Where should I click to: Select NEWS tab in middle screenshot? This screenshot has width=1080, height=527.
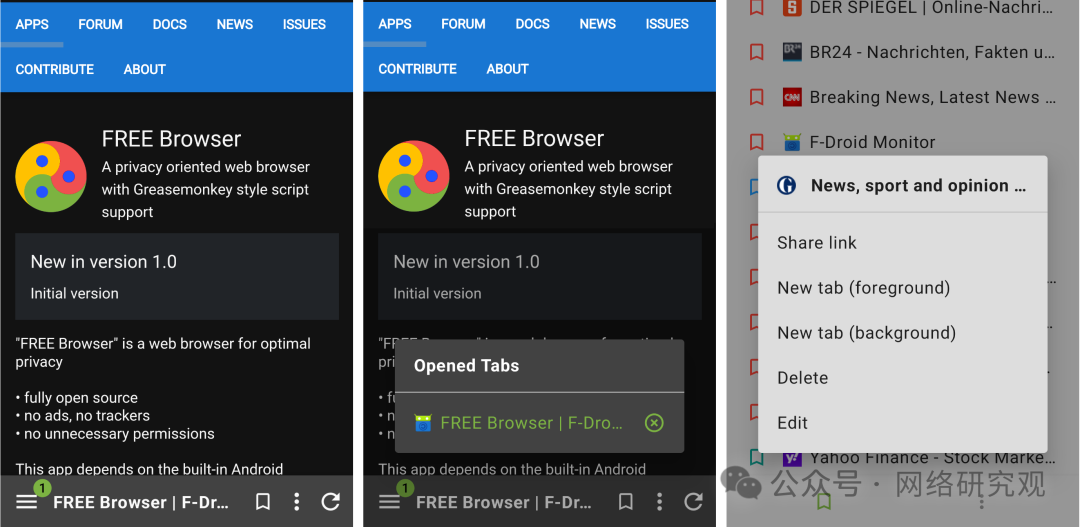click(598, 24)
